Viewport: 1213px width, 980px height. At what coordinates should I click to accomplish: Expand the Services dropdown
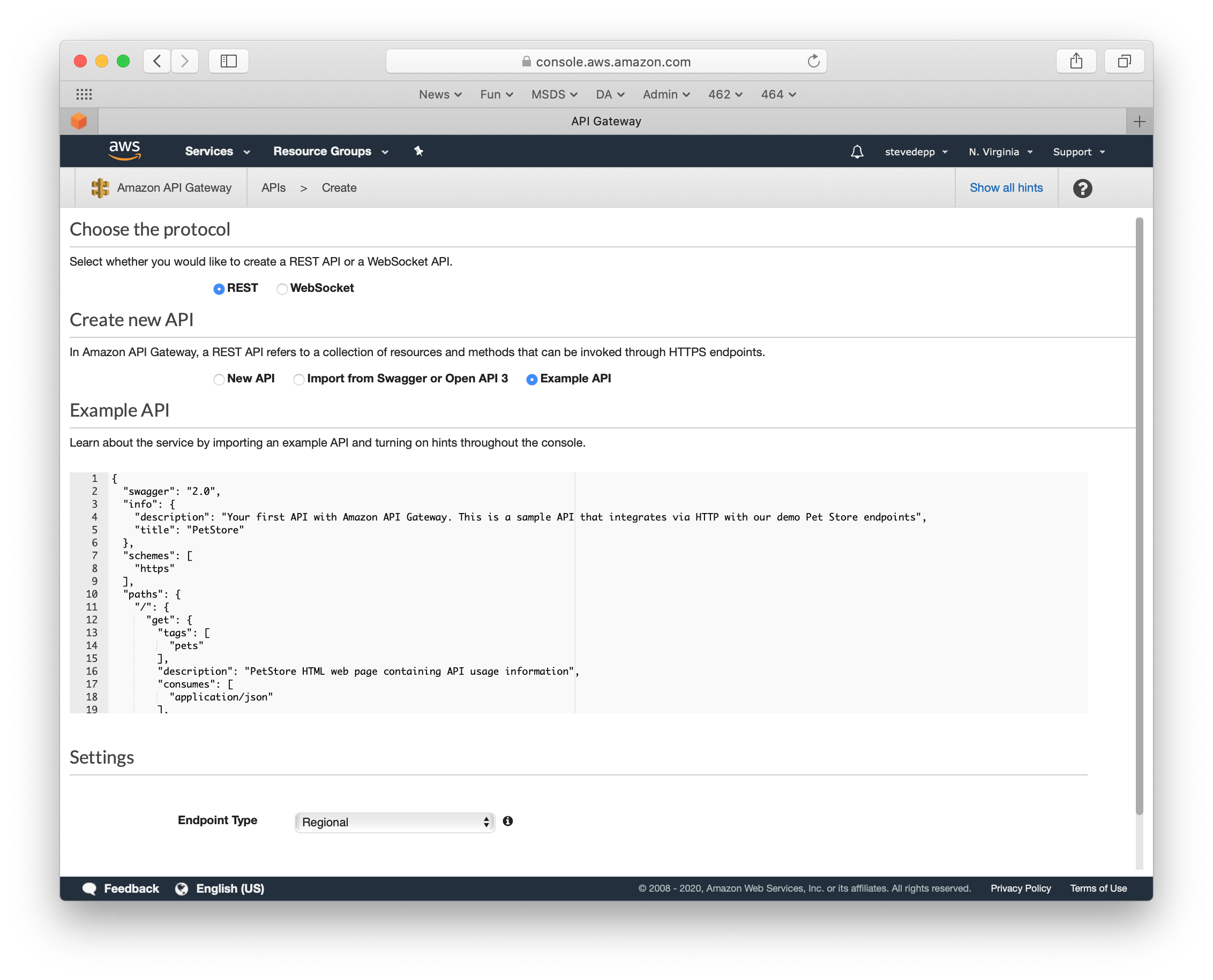218,152
